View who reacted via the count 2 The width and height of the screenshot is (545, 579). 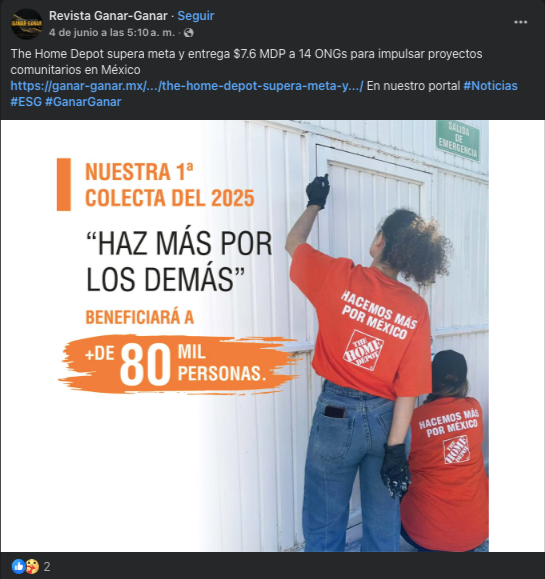[x=47, y=566]
